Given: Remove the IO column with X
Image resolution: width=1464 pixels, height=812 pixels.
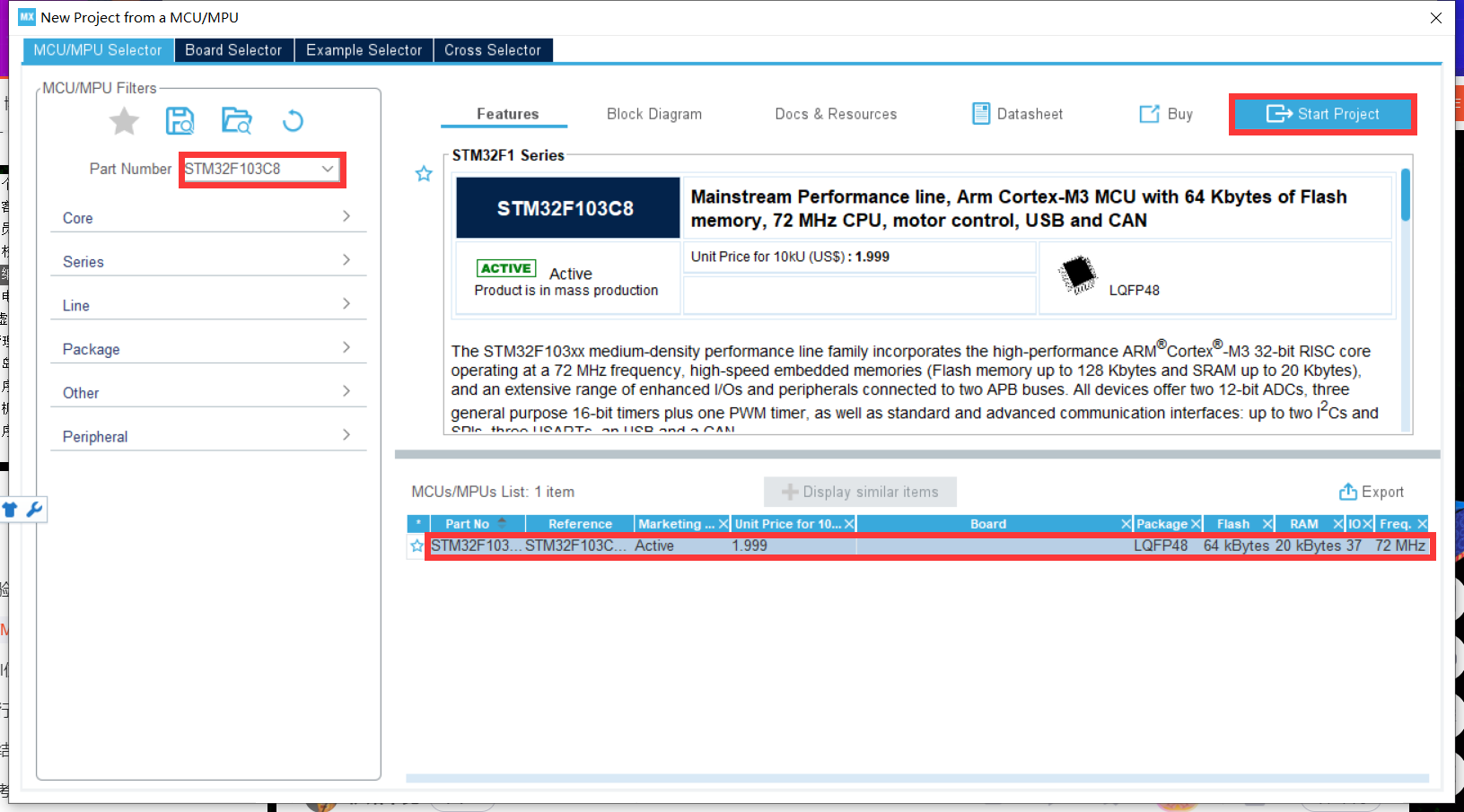Looking at the screenshot, I should point(1368,524).
